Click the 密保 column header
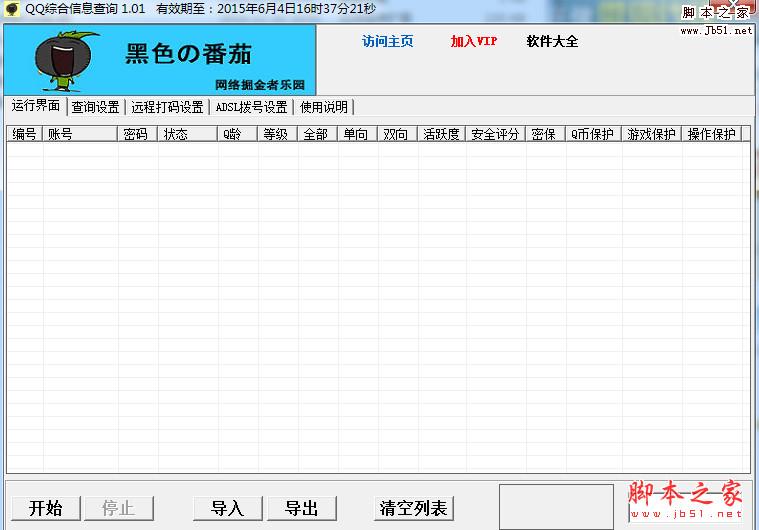Image resolution: width=759 pixels, height=530 pixels. coord(546,134)
